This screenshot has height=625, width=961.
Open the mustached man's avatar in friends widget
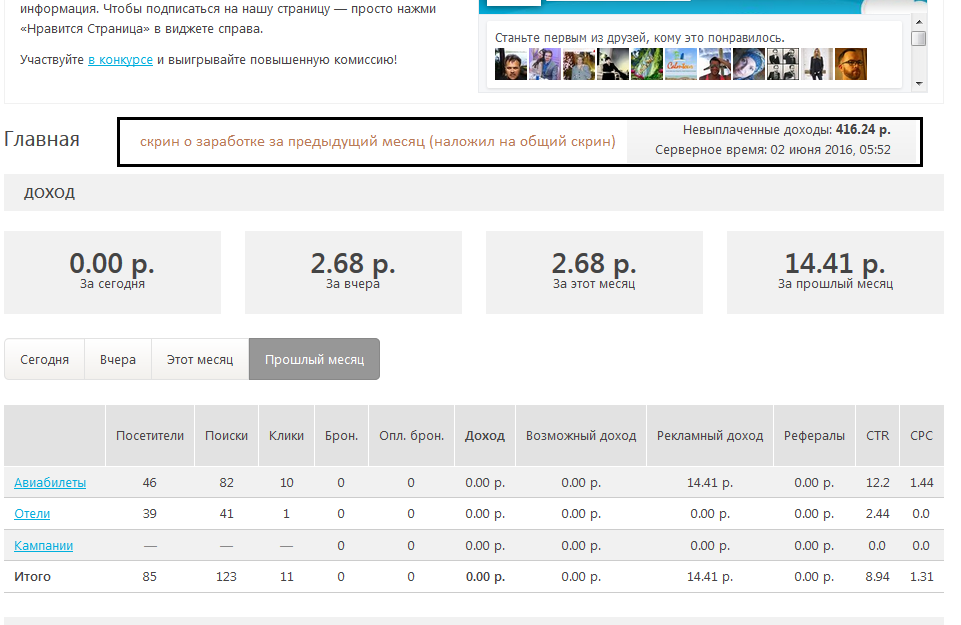pos(511,64)
